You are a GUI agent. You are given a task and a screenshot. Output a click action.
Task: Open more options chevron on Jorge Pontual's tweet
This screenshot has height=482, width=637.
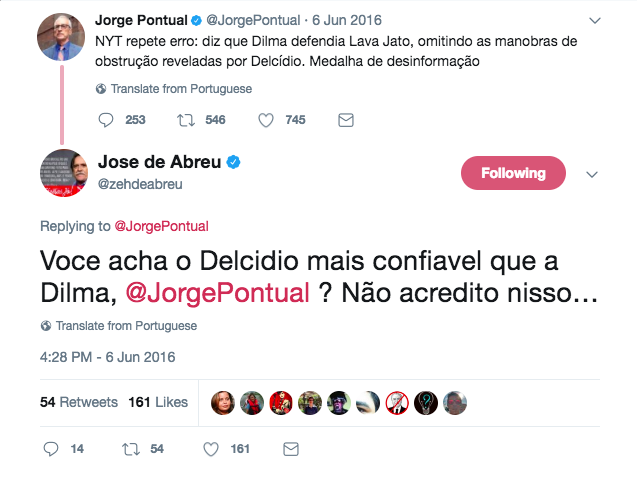click(595, 19)
